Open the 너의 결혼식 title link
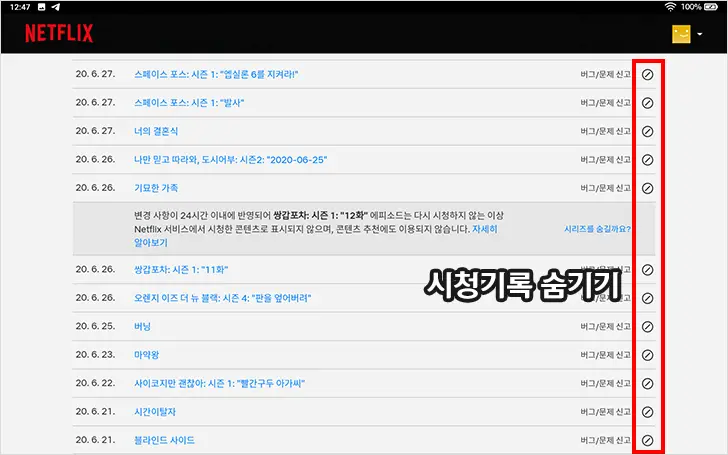This screenshot has width=728, height=455. (156, 131)
